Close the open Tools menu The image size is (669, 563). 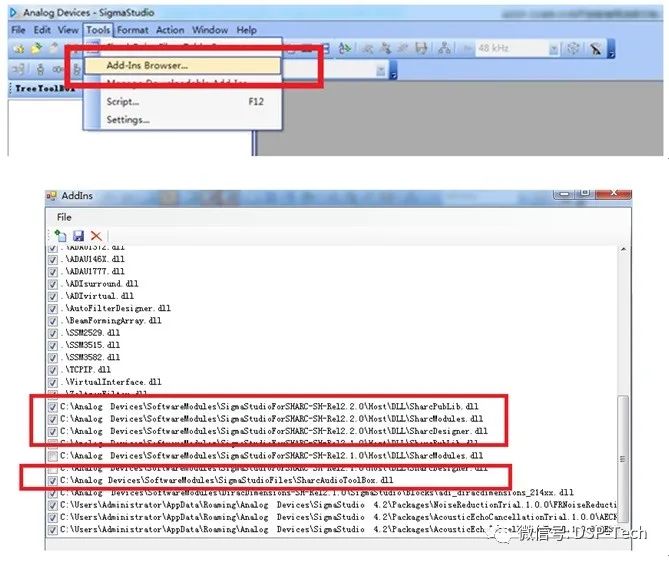click(x=98, y=30)
